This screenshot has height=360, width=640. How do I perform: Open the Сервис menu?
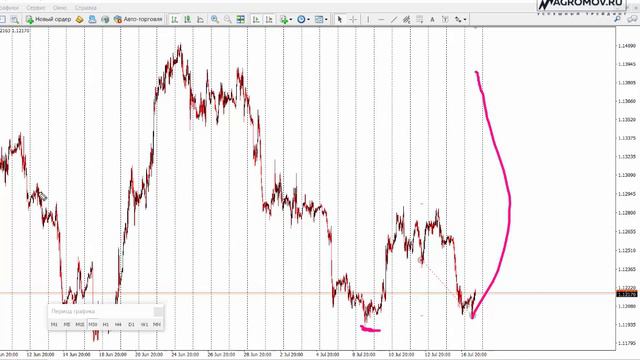pos(36,8)
